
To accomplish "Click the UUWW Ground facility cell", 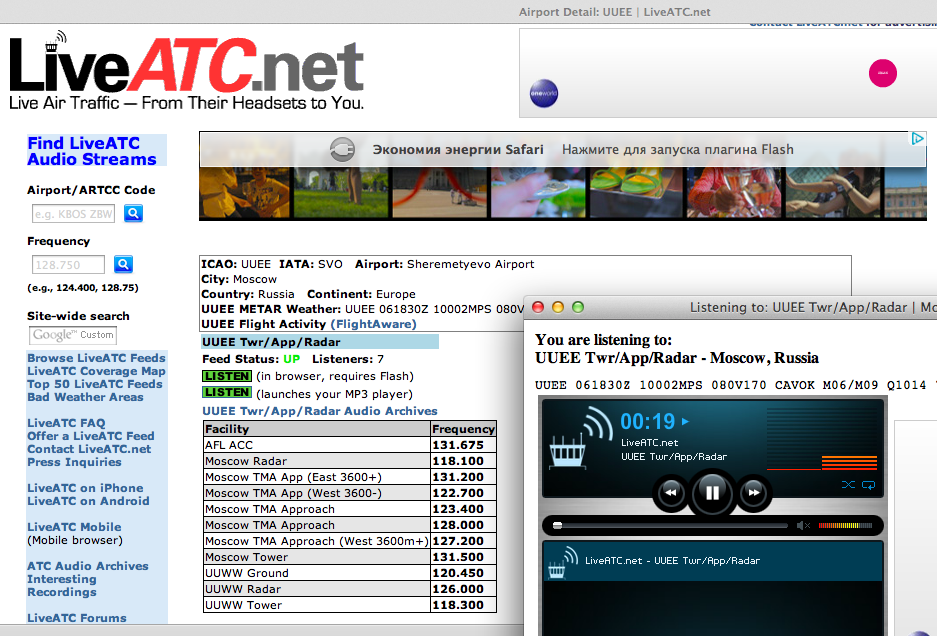I will [317, 573].
